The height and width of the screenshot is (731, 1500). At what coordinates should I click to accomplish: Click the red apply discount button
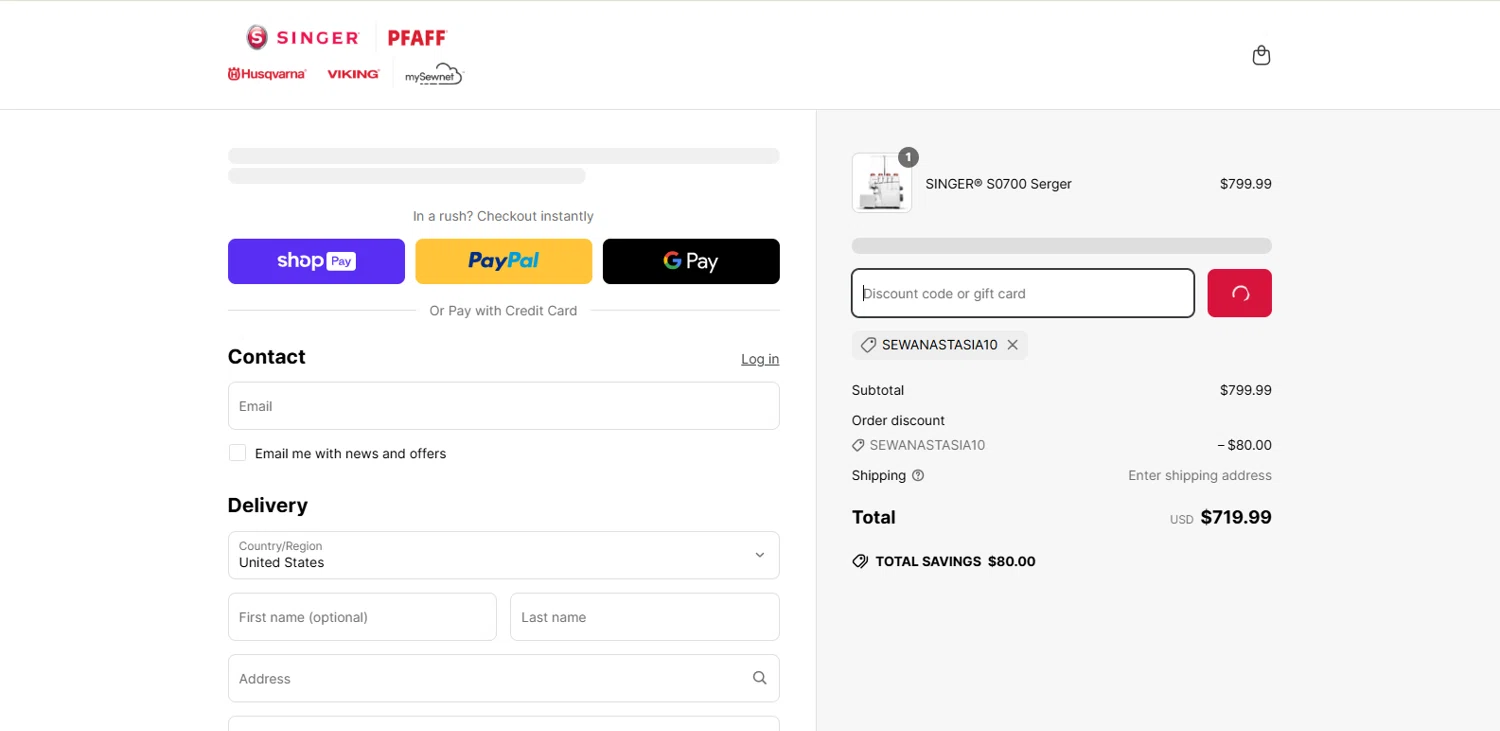1239,293
